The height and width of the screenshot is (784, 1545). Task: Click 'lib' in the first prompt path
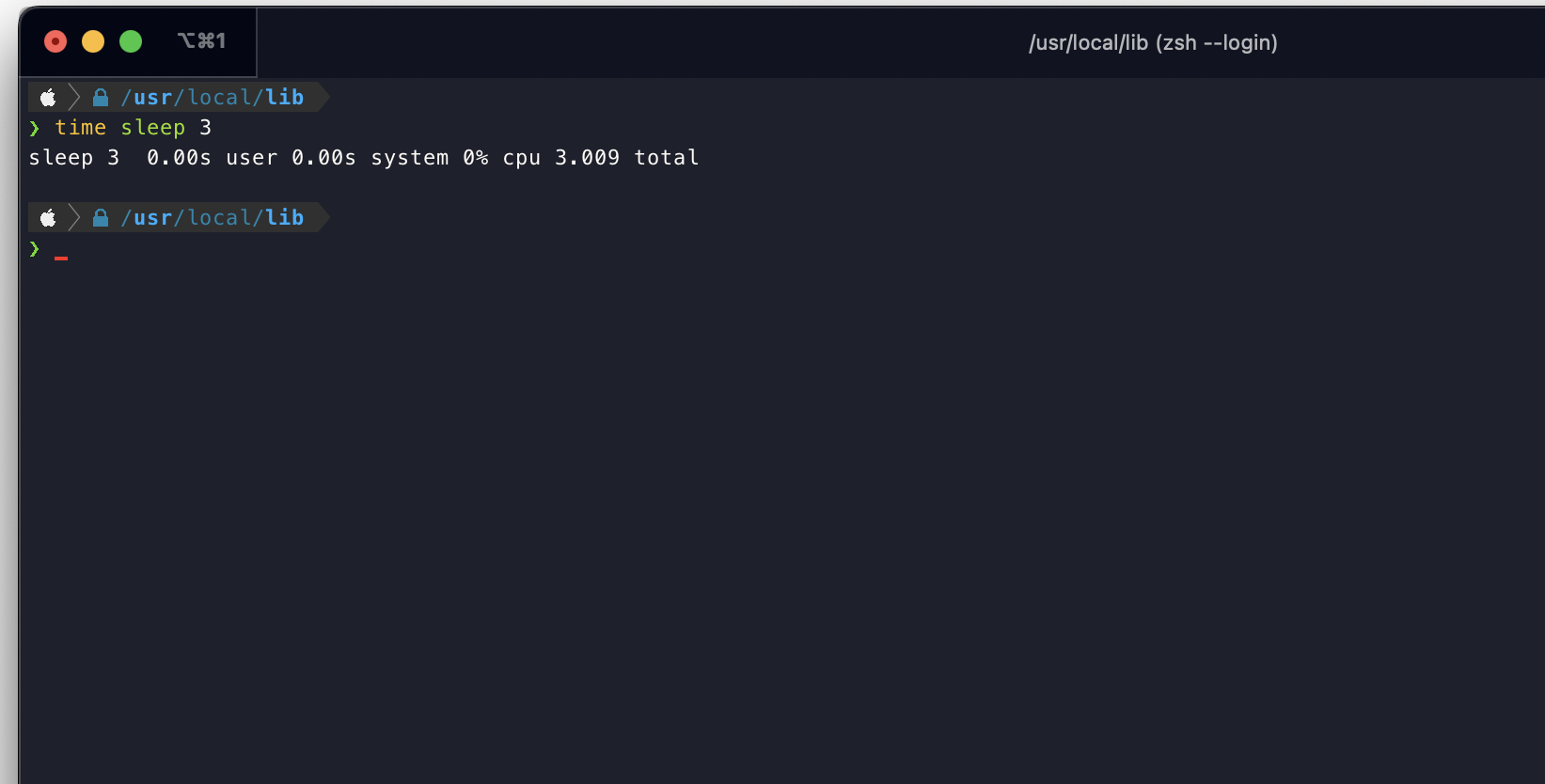[x=284, y=97]
